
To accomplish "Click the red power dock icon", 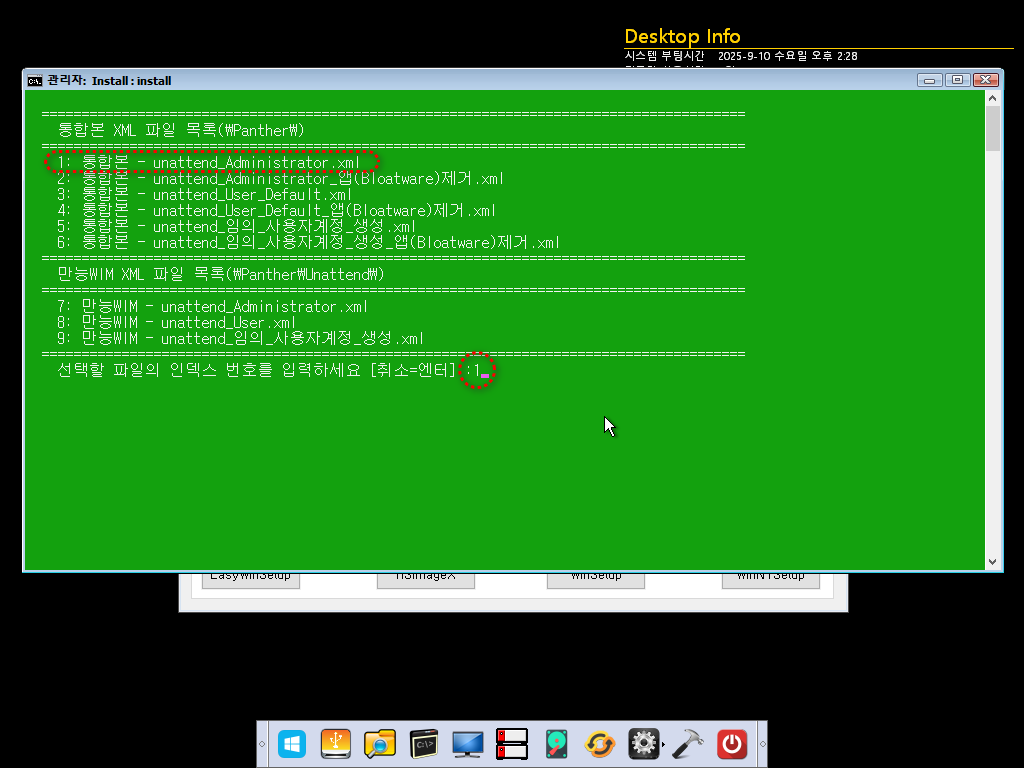I will click(x=731, y=744).
